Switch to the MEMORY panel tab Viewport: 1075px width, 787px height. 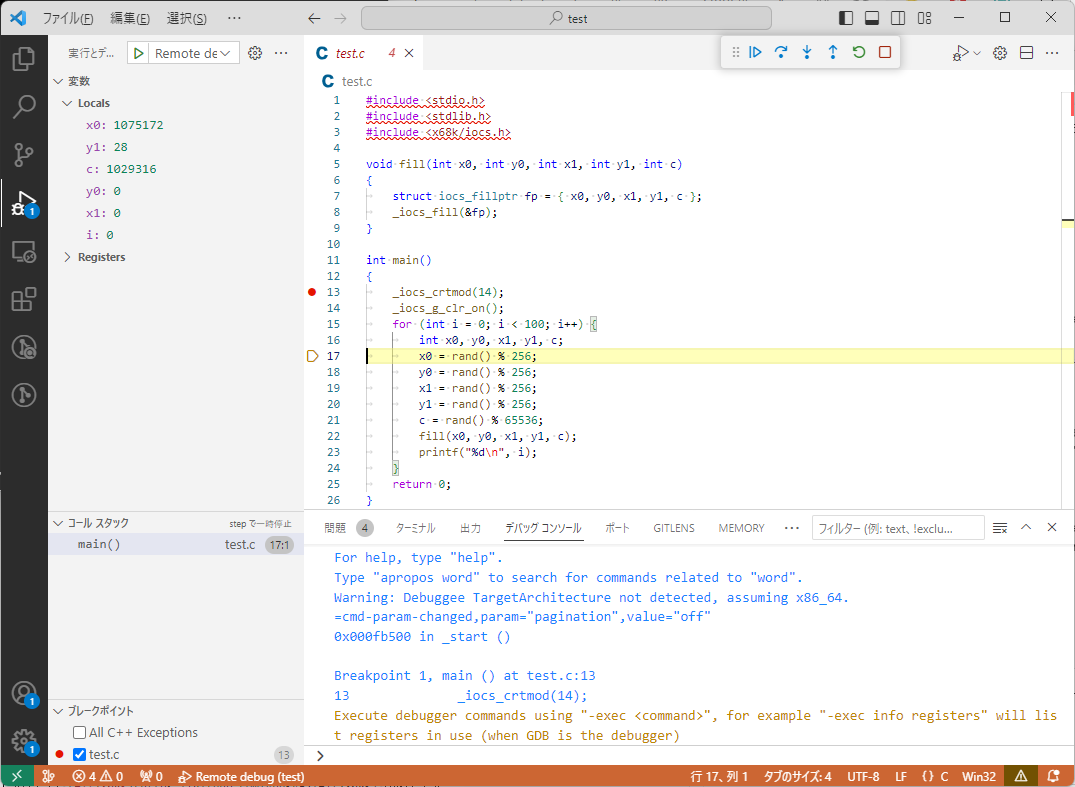point(741,528)
